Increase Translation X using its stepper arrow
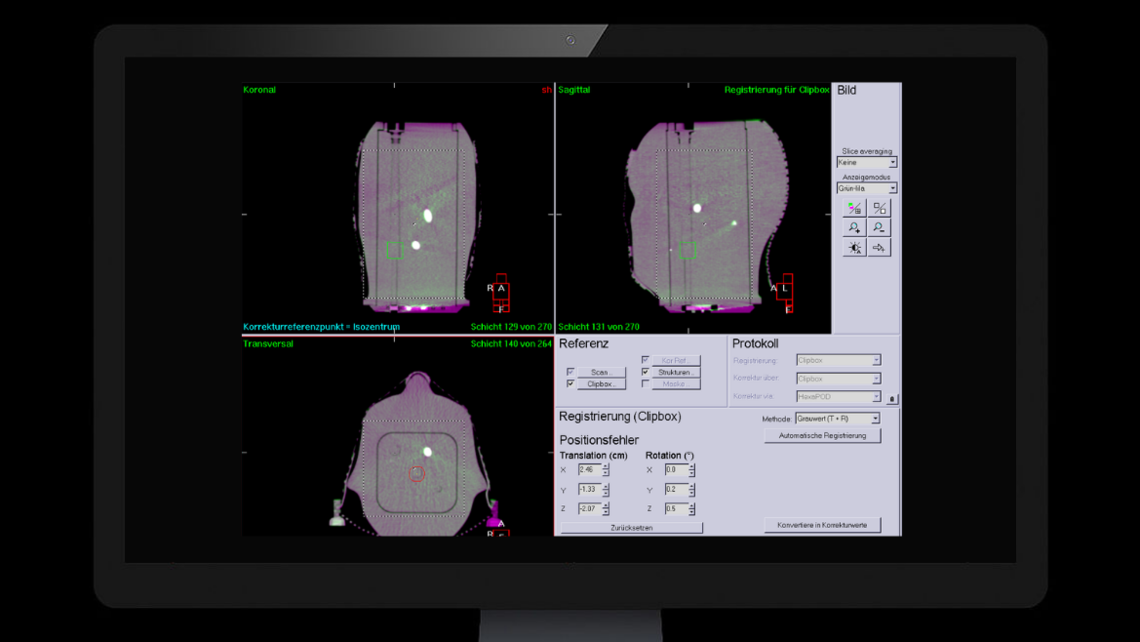1140x642 pixels. 605,467
